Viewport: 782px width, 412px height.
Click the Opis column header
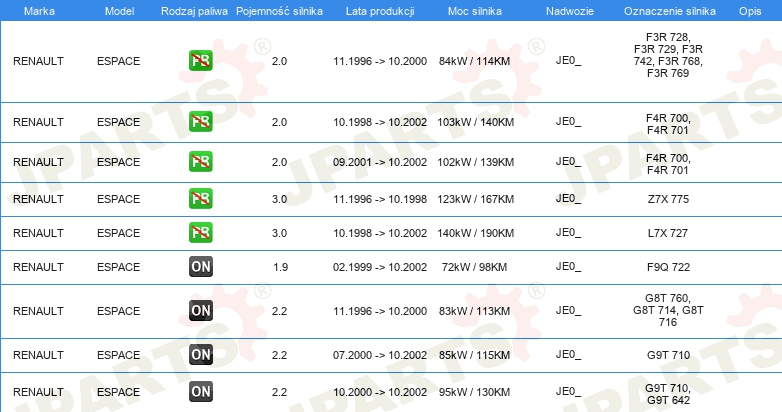(750, 11)
